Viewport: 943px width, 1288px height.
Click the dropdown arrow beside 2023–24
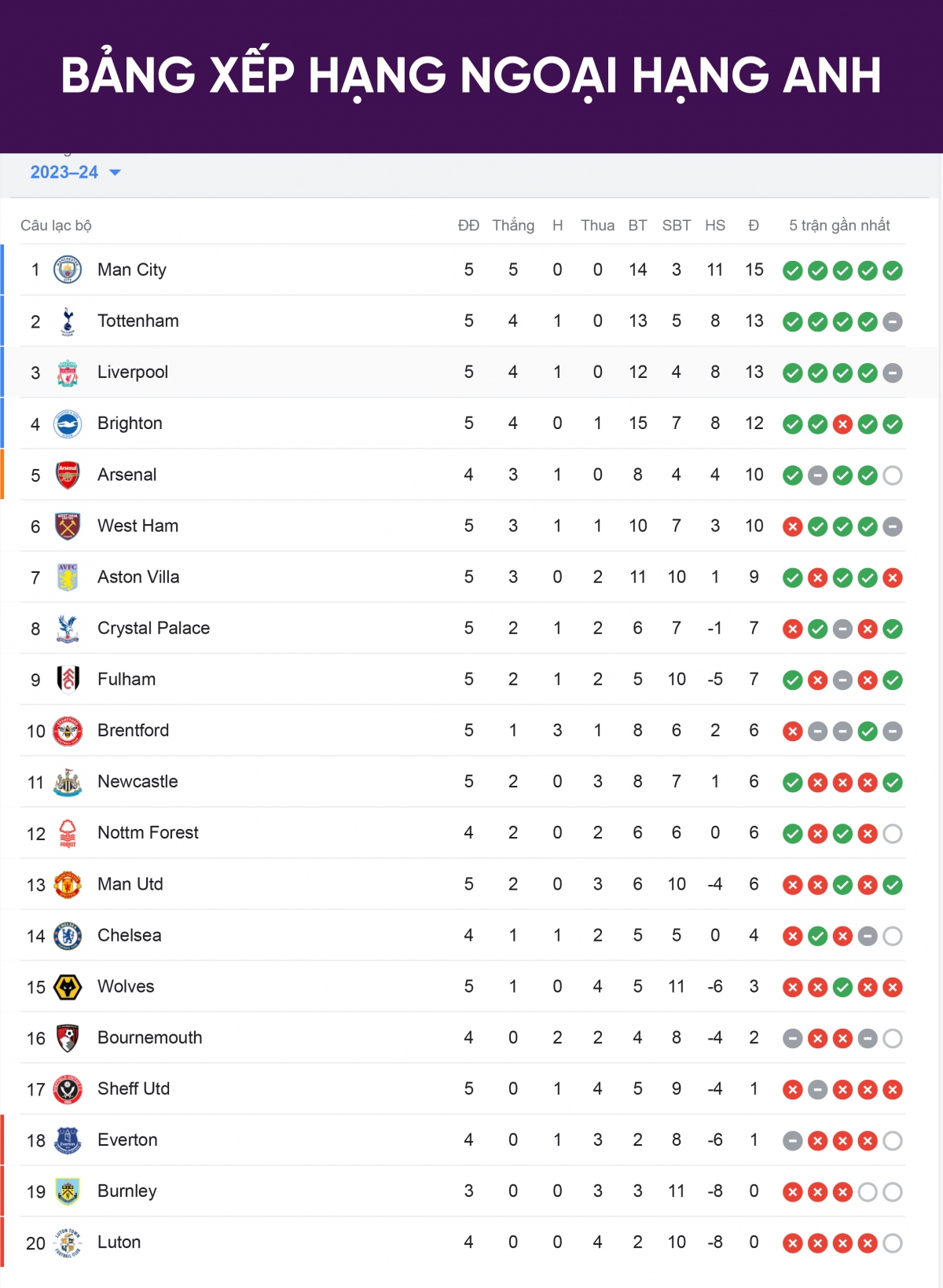(x=115, y=172)
